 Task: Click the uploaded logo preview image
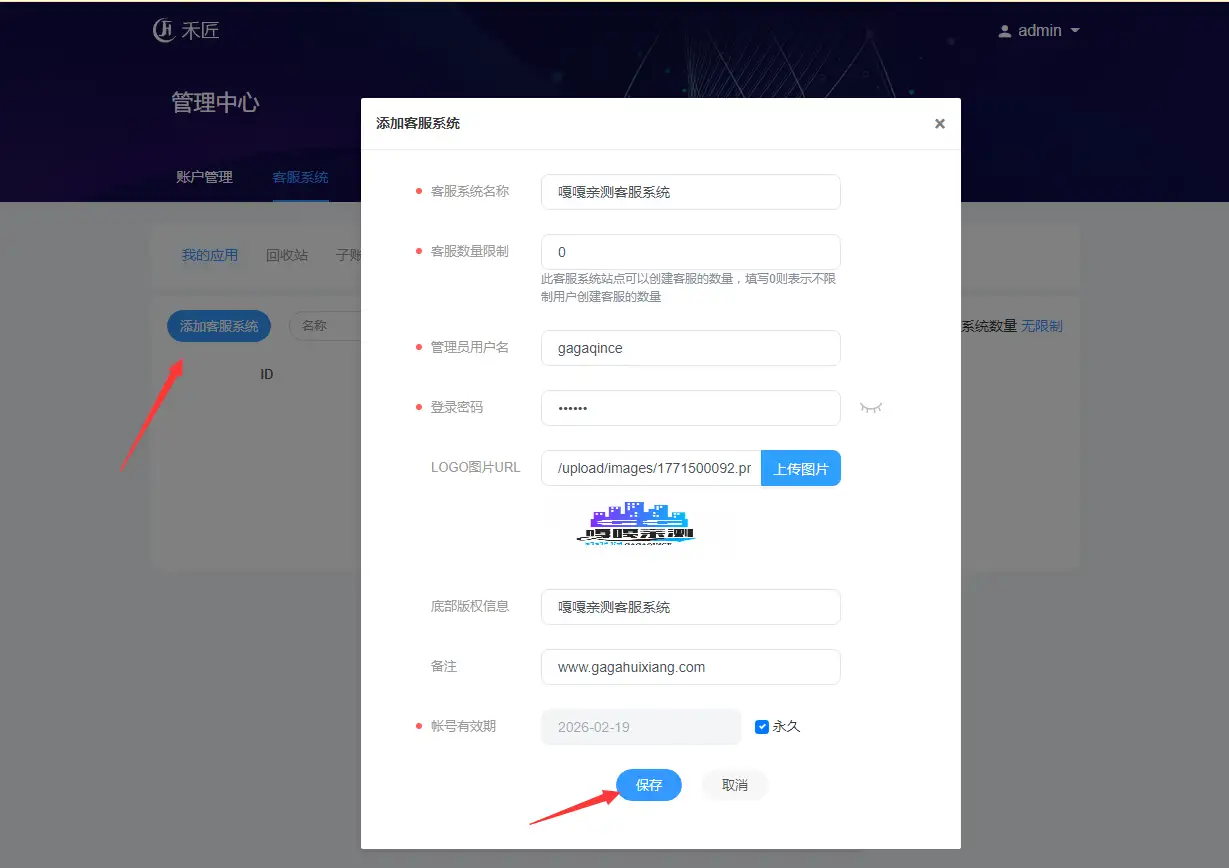(x=636, y=524)
